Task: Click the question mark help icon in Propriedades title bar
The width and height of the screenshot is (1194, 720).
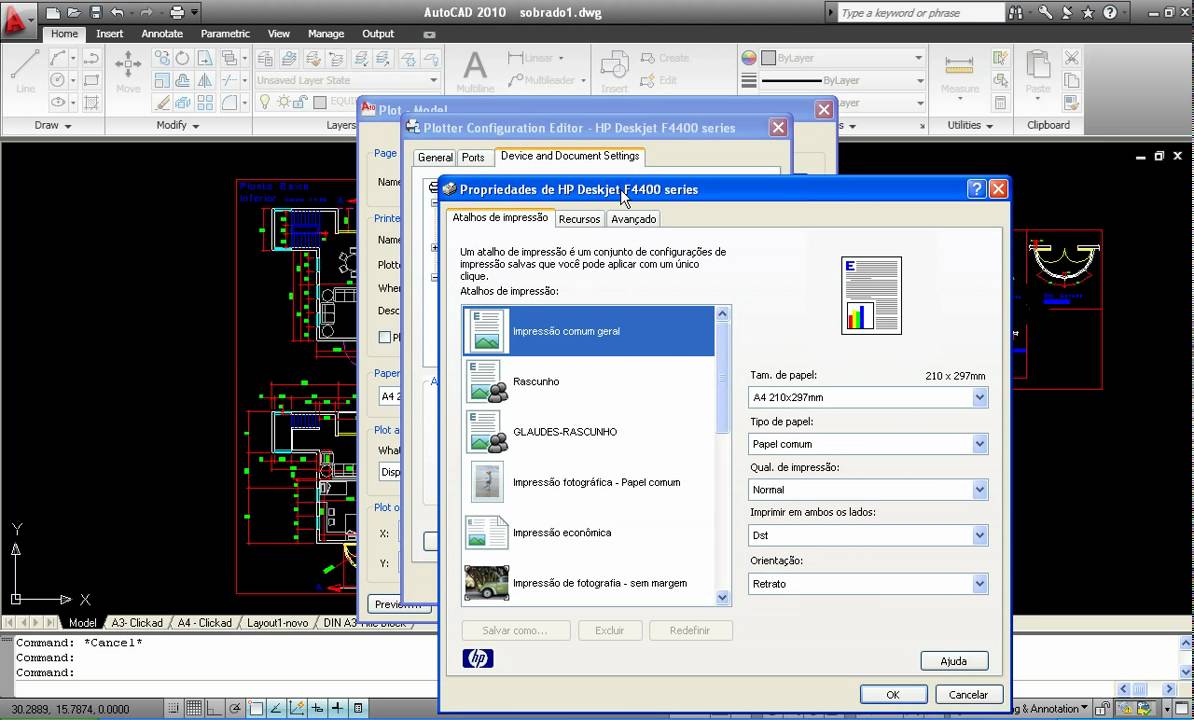Action: click(976, 190)
